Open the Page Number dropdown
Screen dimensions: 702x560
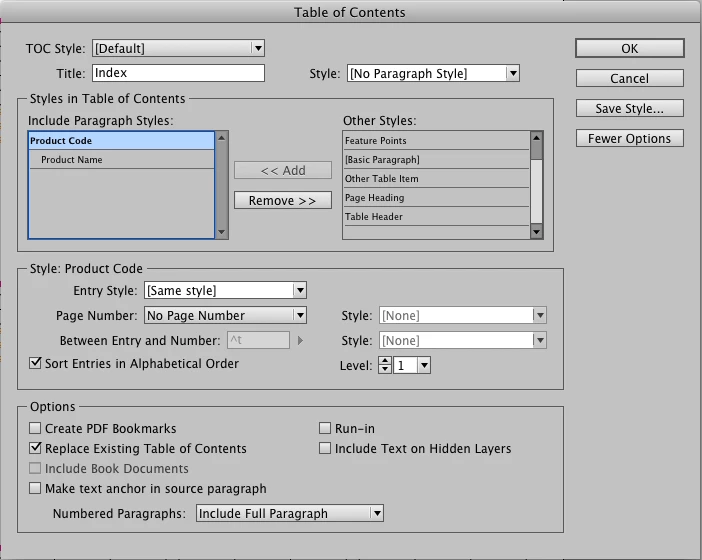(x=225, y=315)
